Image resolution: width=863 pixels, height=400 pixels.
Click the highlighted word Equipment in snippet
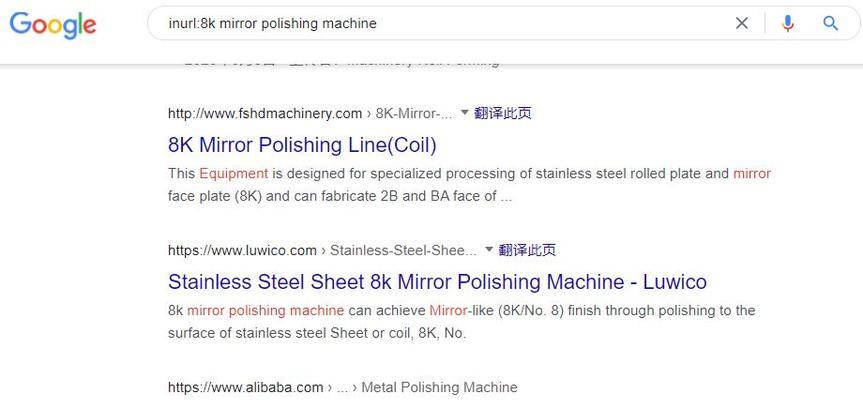click(233, 174)
